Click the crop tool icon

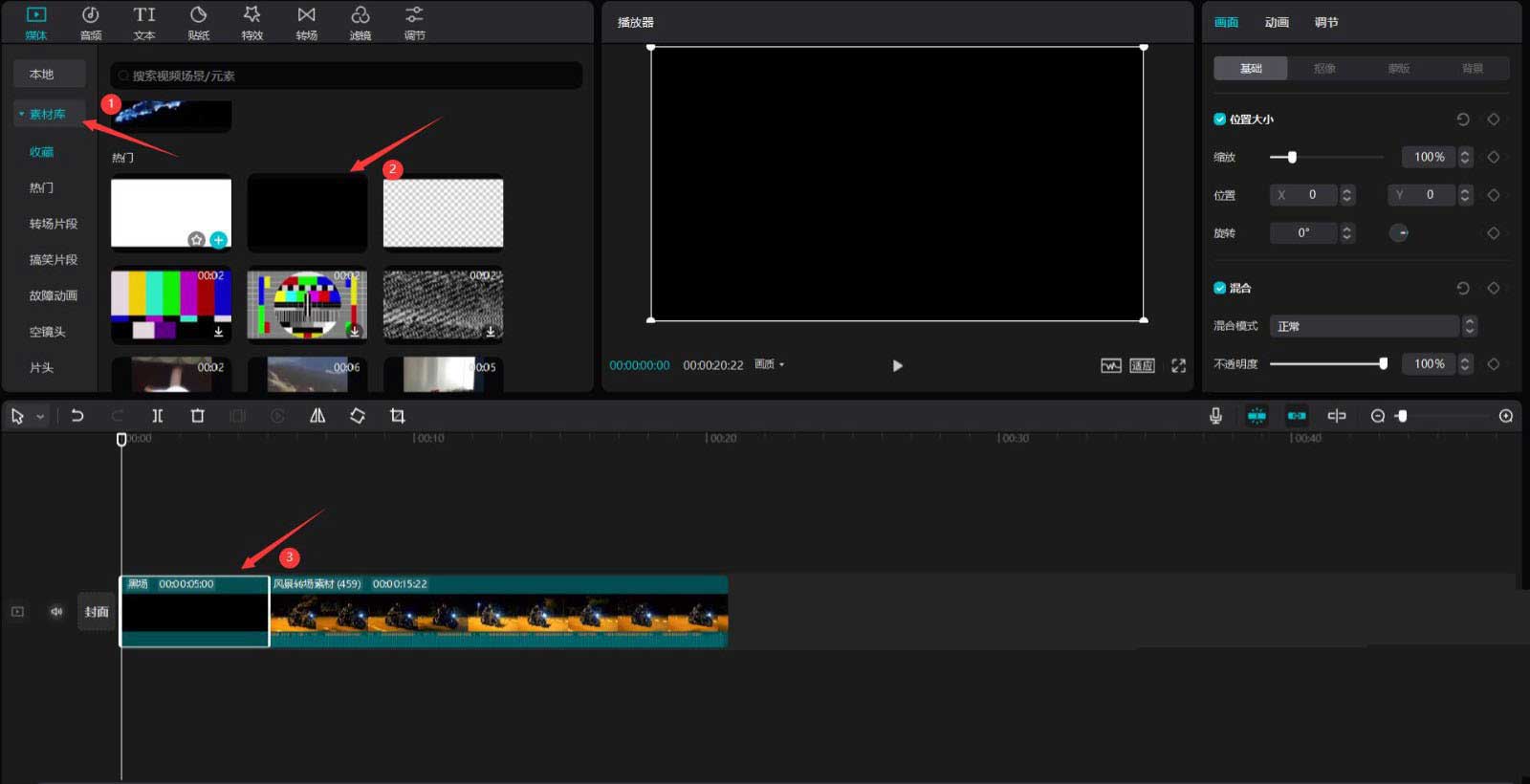click(398, 416)
